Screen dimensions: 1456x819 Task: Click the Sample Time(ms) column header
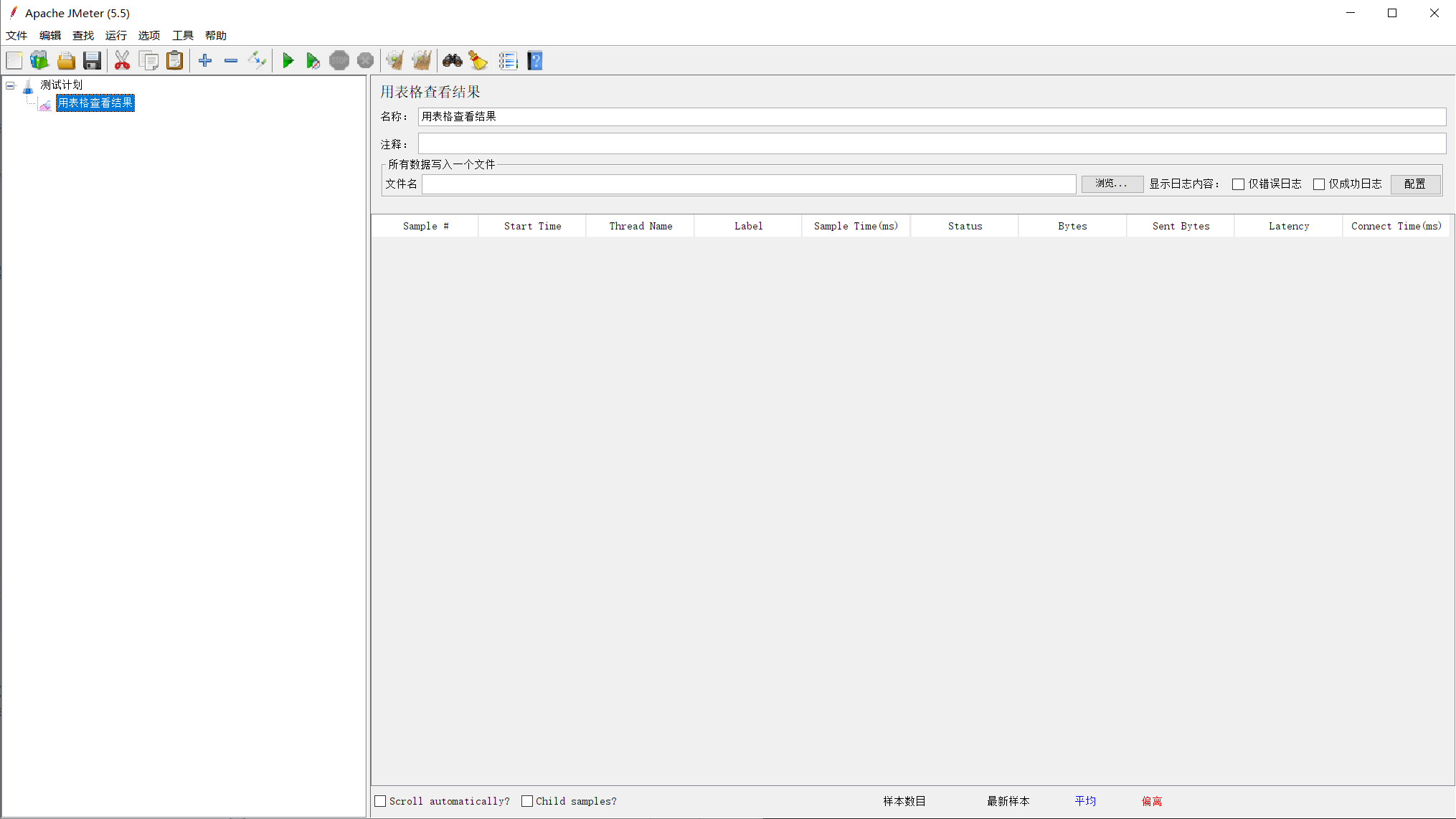pyautogui.click(x=856, y=226)
